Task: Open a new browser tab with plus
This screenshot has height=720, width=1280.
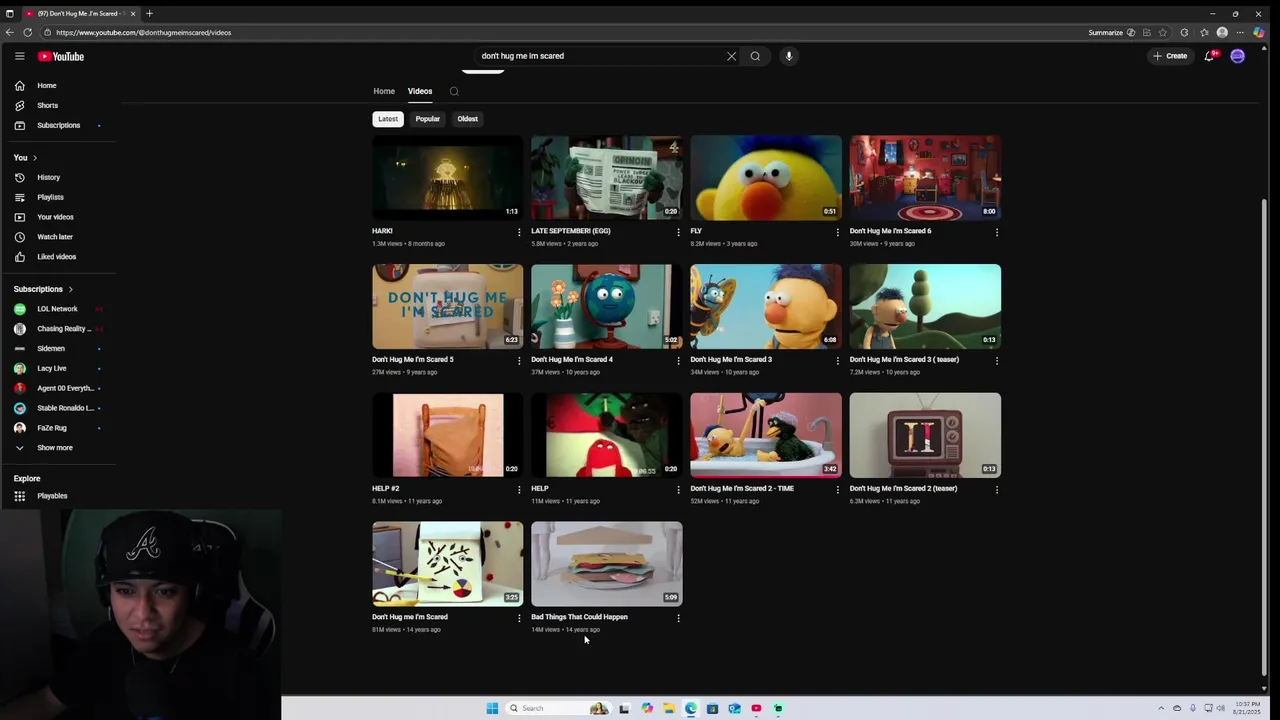Action: 149,13
